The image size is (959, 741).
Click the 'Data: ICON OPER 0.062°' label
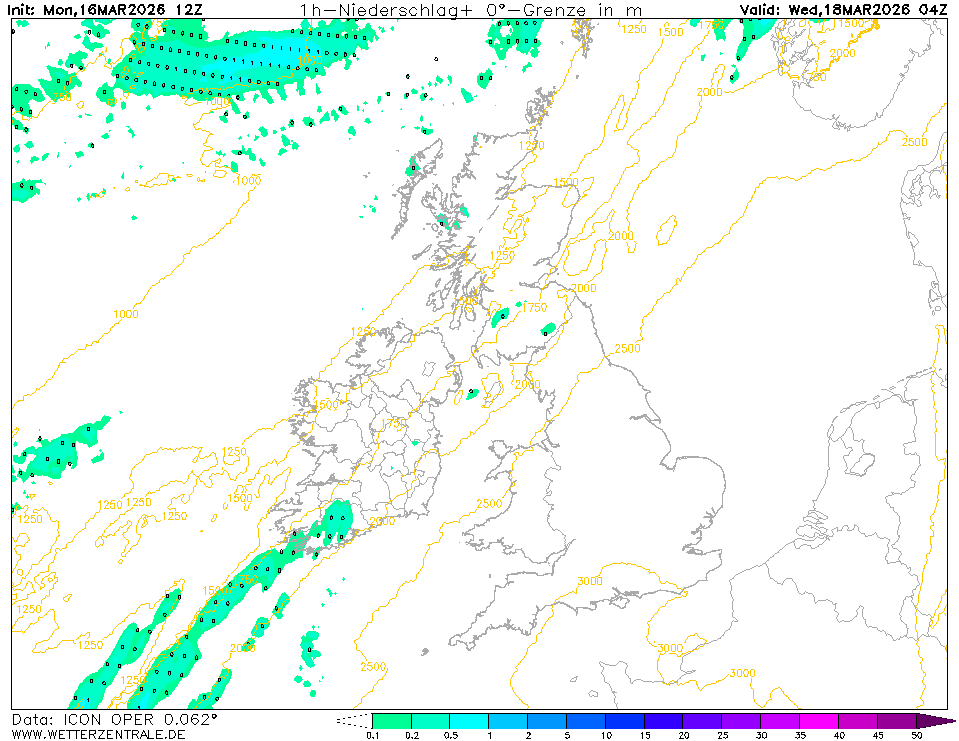click(114, 719)
